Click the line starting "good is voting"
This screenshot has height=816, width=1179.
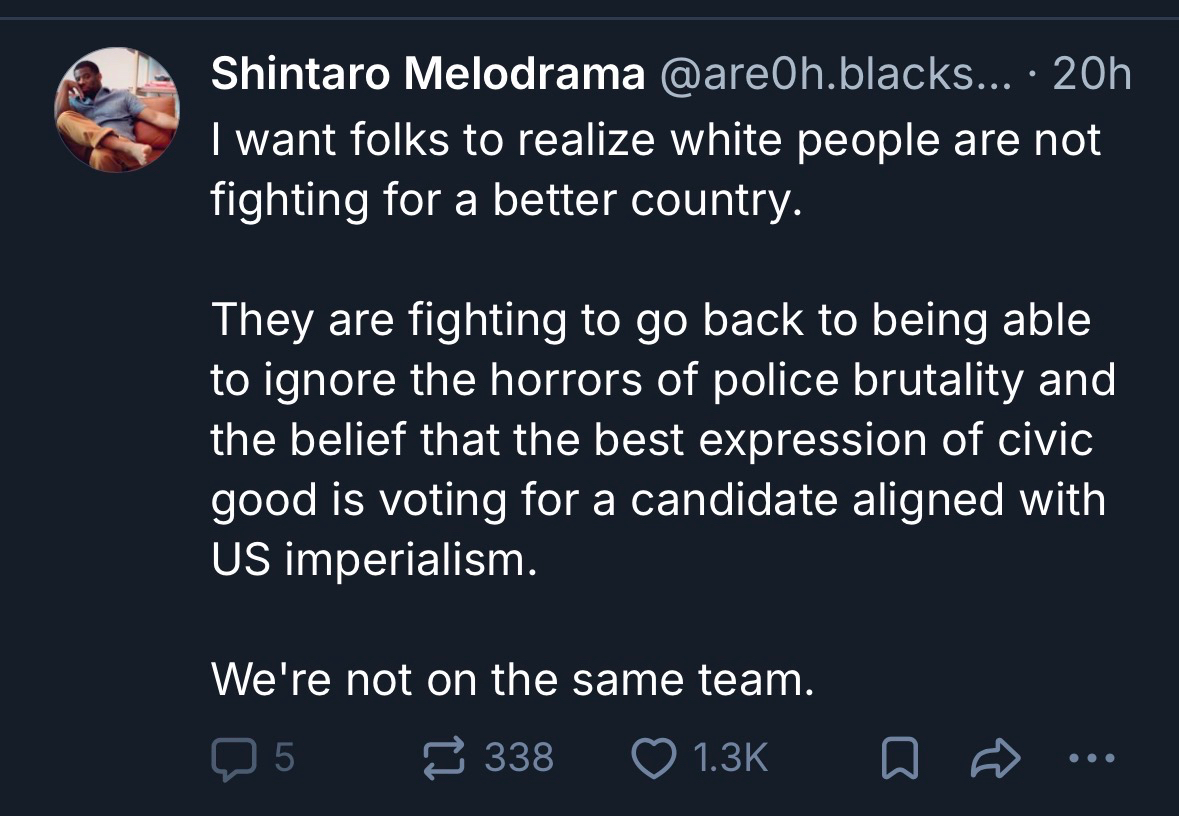click(658, 500)
